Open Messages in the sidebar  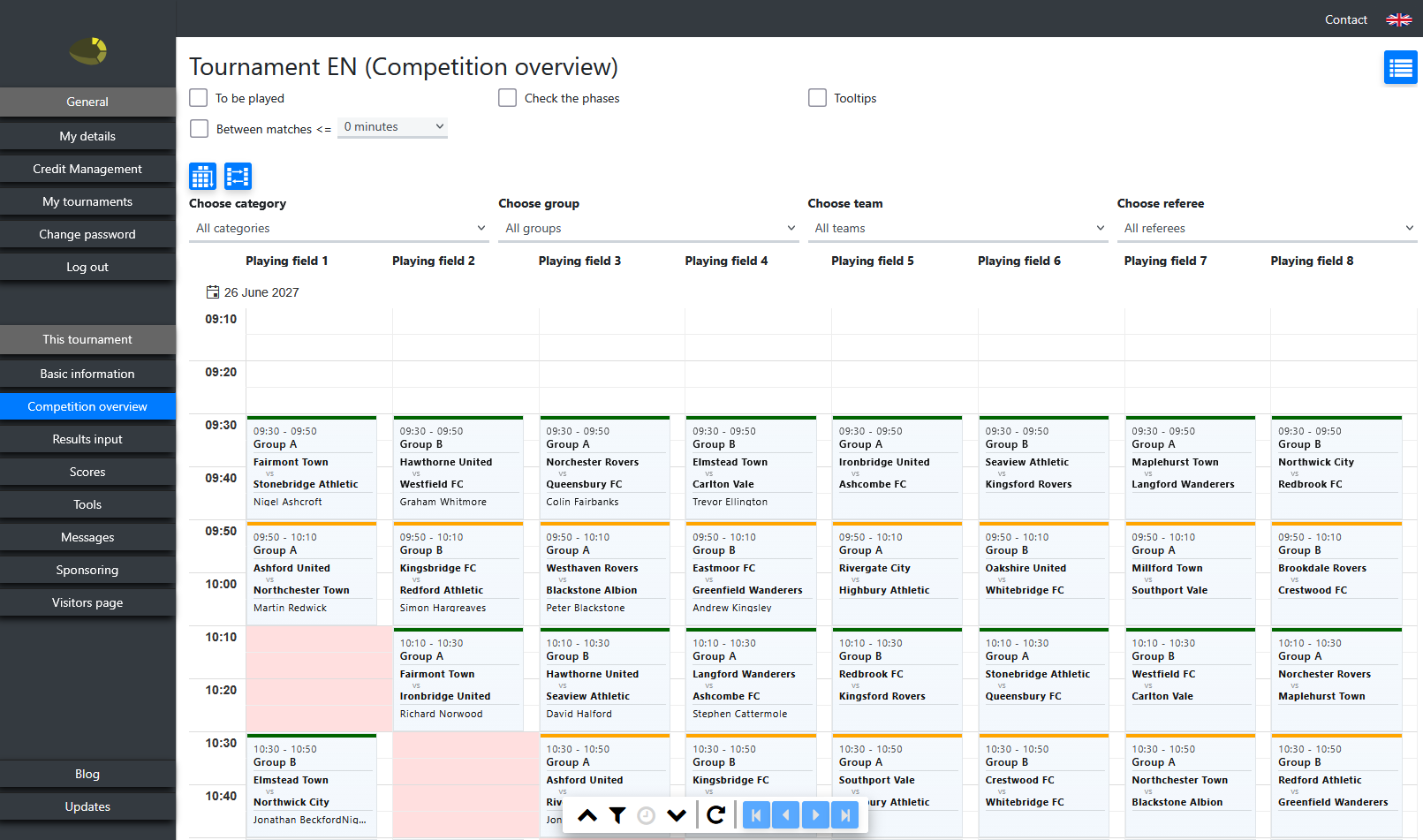[87, 537]
